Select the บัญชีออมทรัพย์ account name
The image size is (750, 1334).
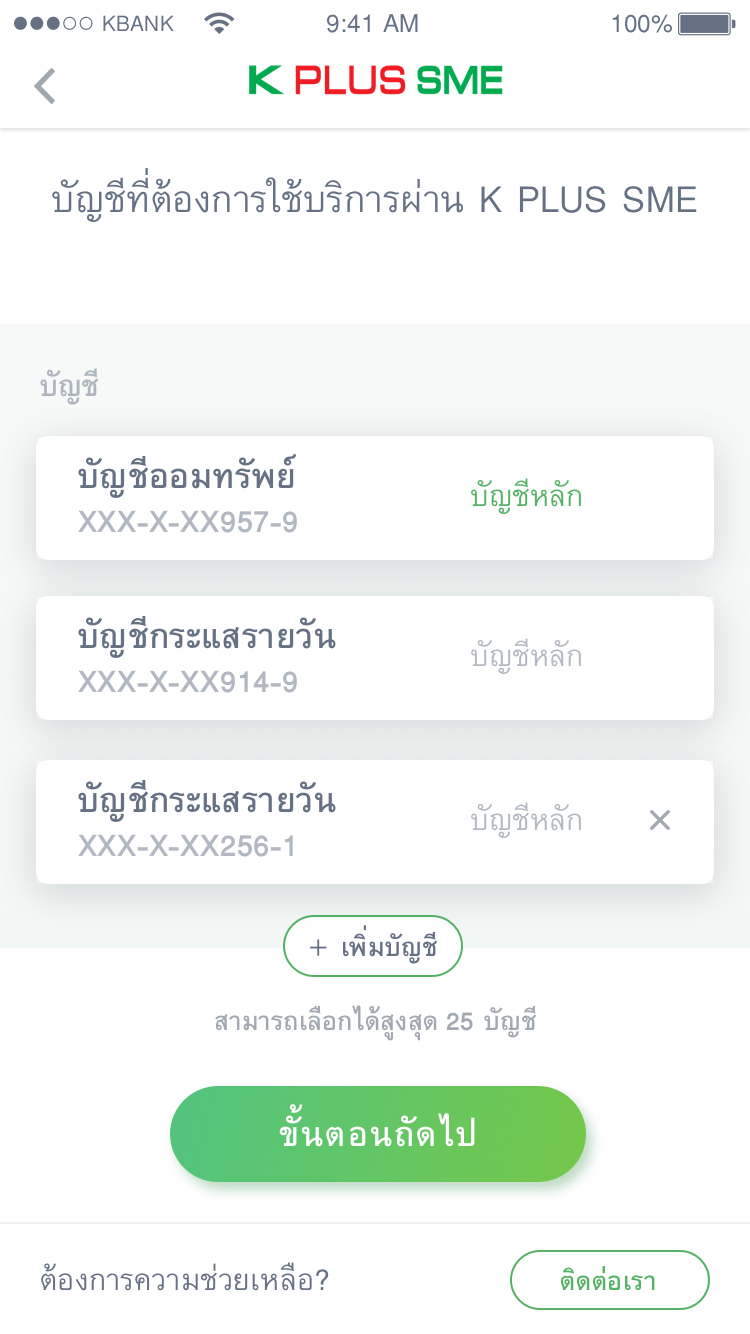[187, 478]
